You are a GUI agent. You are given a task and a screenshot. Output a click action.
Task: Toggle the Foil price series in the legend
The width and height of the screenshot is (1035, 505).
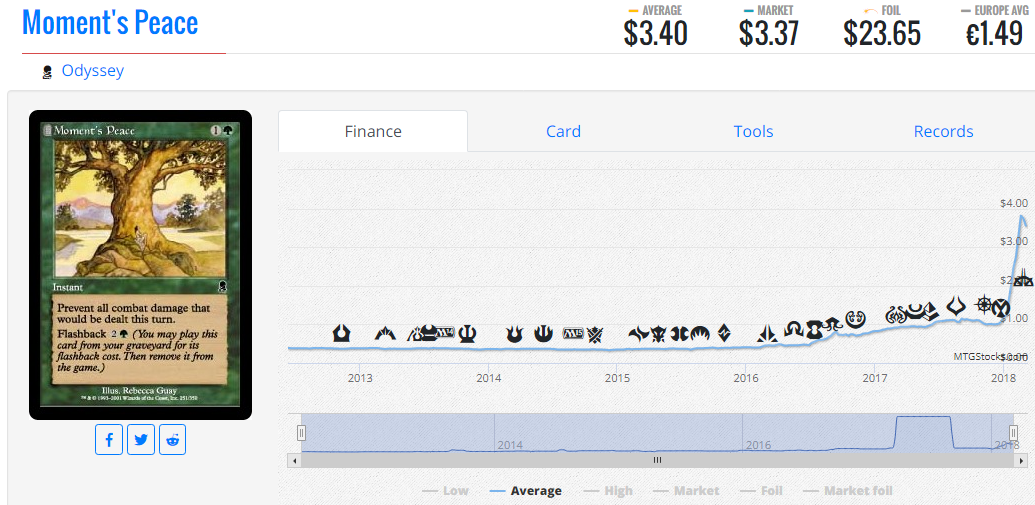click(760, 490)
